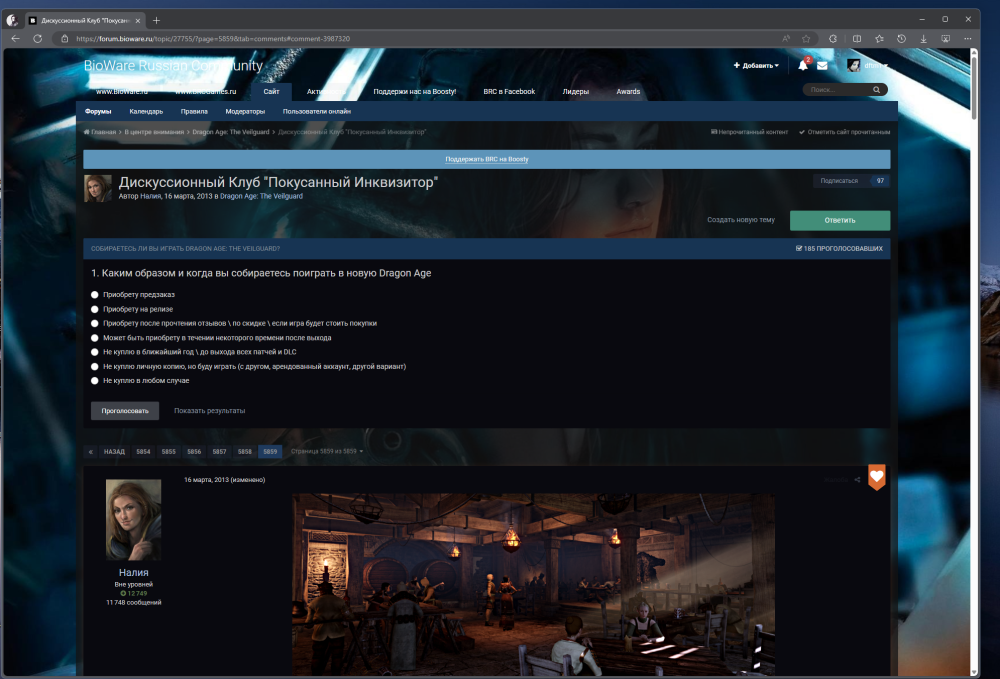Refresh the page in the browser

tap(38, 38)
